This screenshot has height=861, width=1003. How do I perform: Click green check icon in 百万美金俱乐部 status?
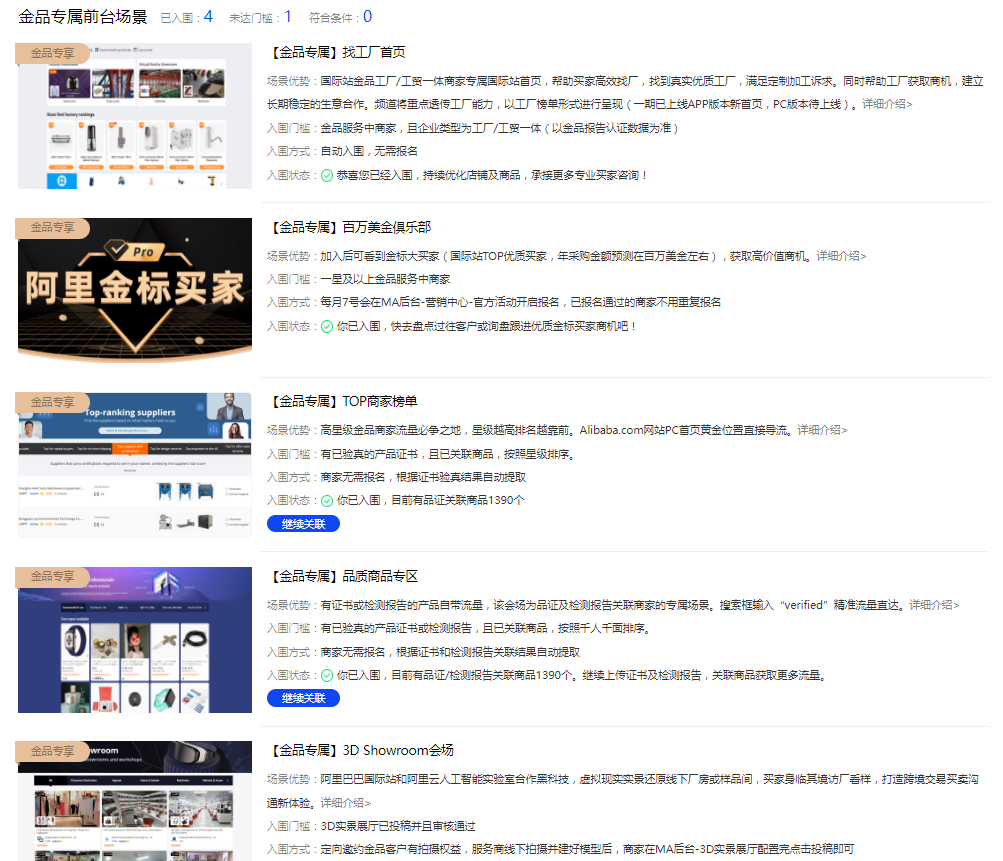(x=327, y=326)
